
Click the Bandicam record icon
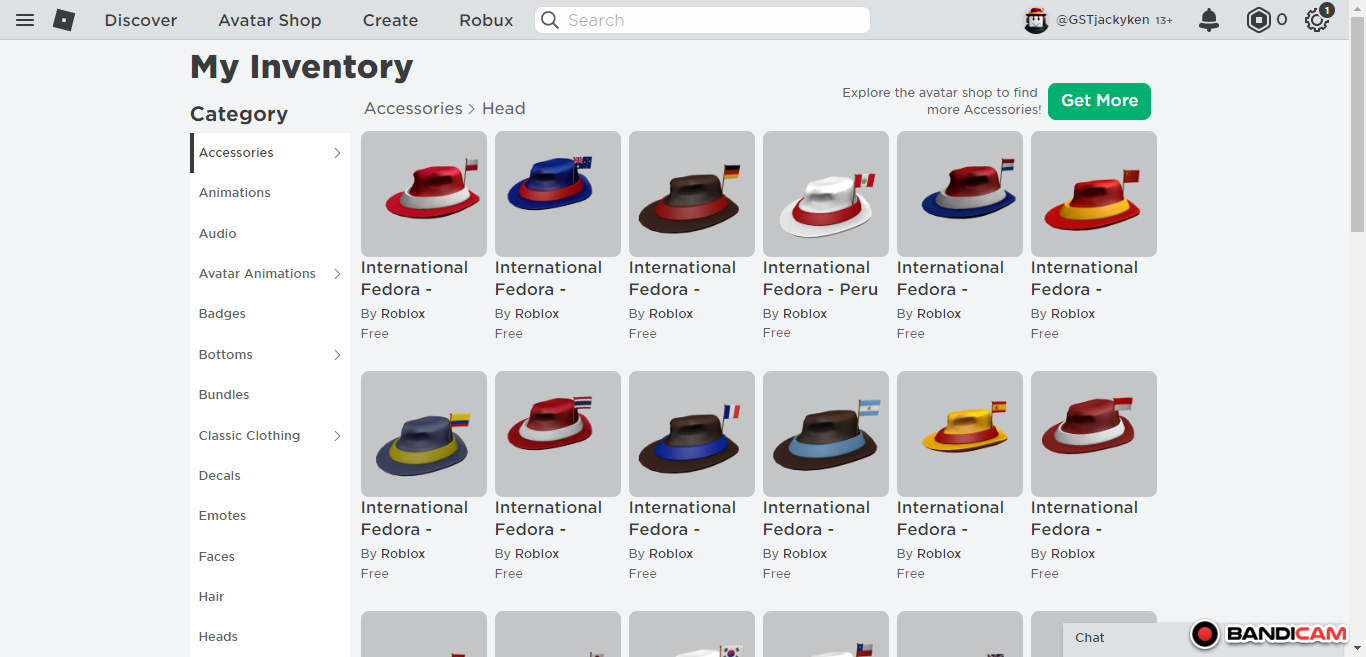pos(1205,634)
